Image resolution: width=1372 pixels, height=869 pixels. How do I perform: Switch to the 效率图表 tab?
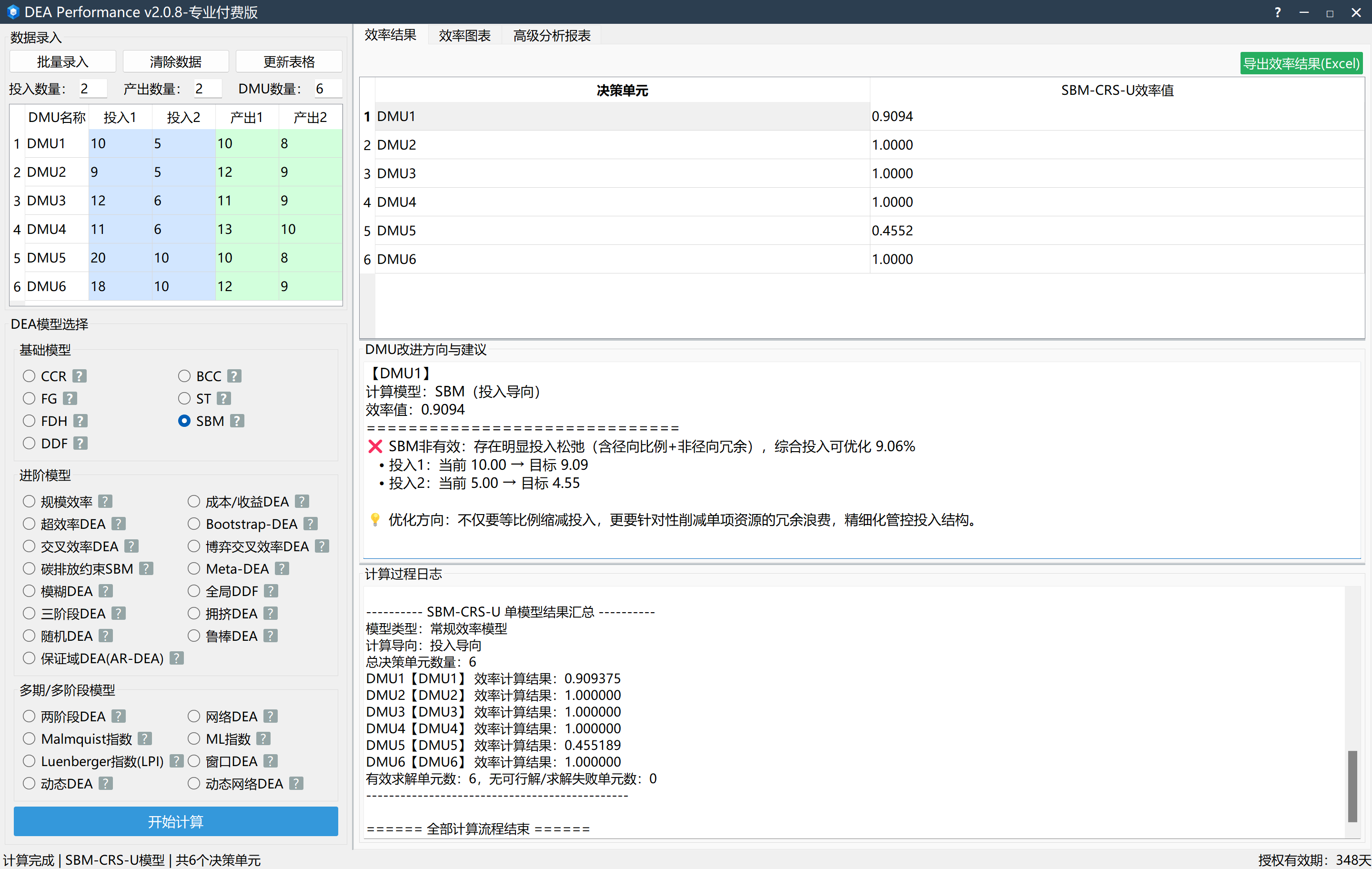pyautogui.click(x=464, y=35)
